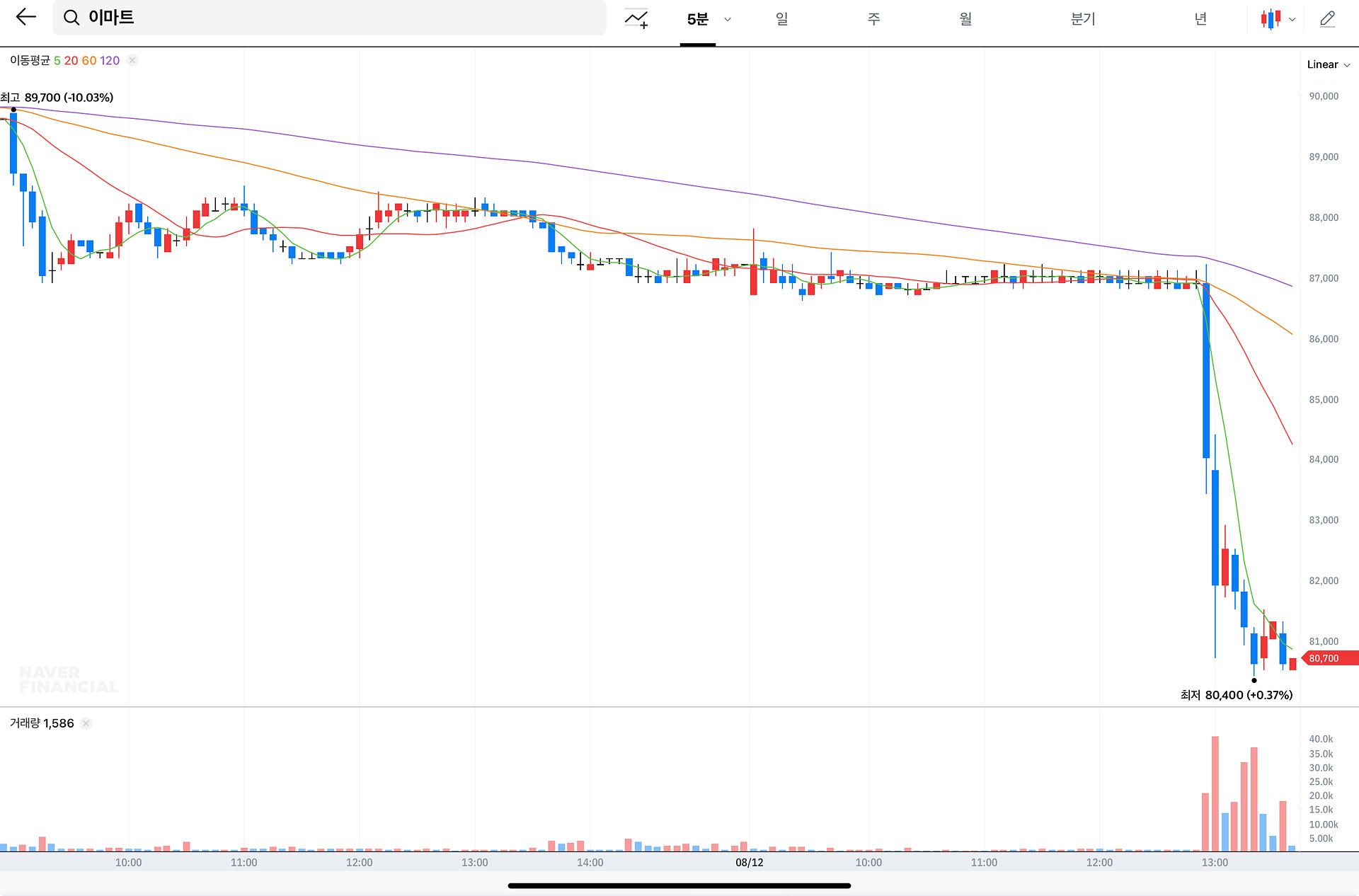
Task: Select the 년 yearly tab
Action: 1200,19
